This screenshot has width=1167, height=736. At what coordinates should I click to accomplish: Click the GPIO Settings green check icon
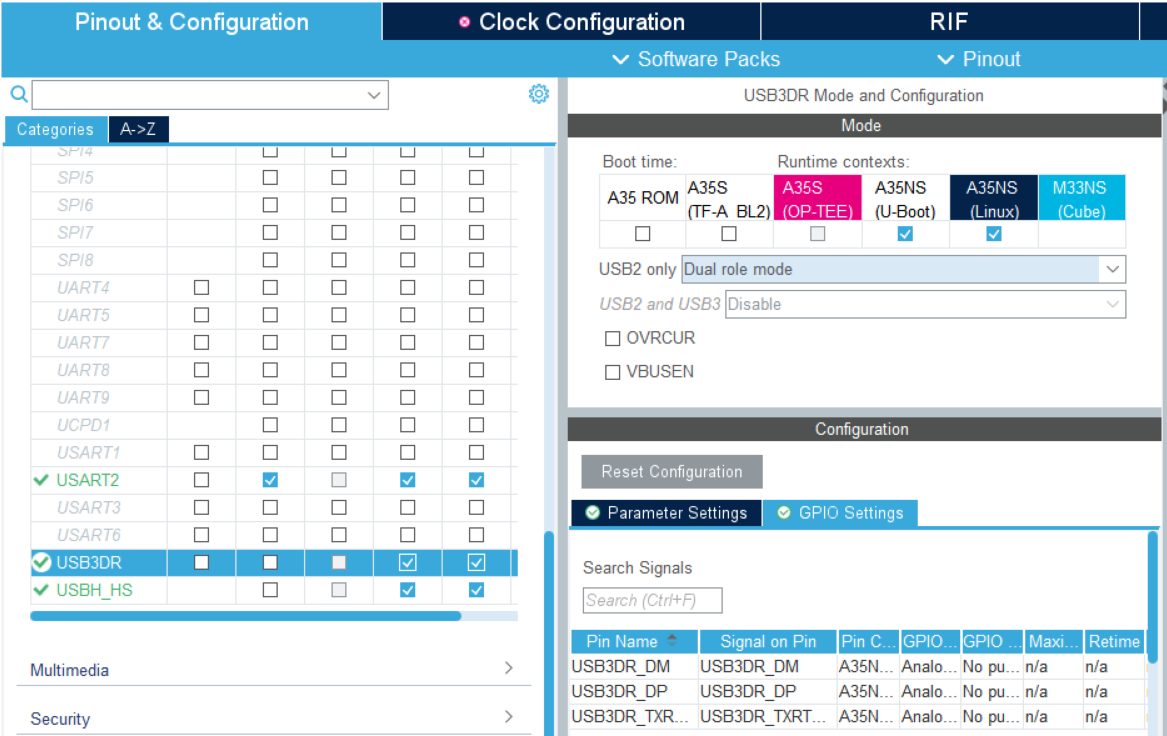[784, 513]
